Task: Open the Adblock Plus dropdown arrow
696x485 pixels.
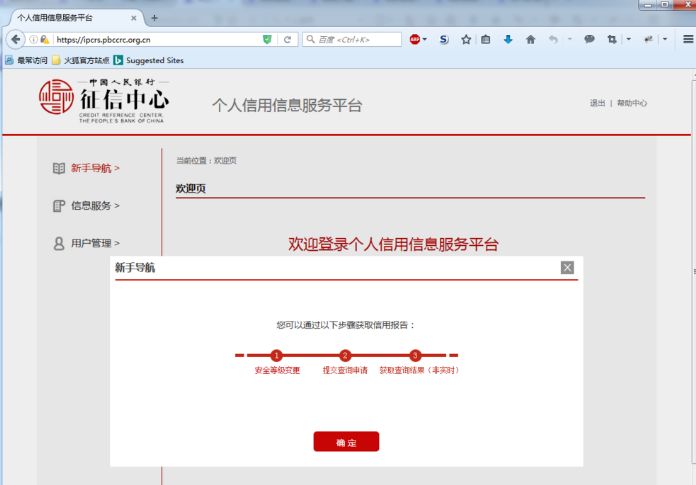Action: [425, 40]
